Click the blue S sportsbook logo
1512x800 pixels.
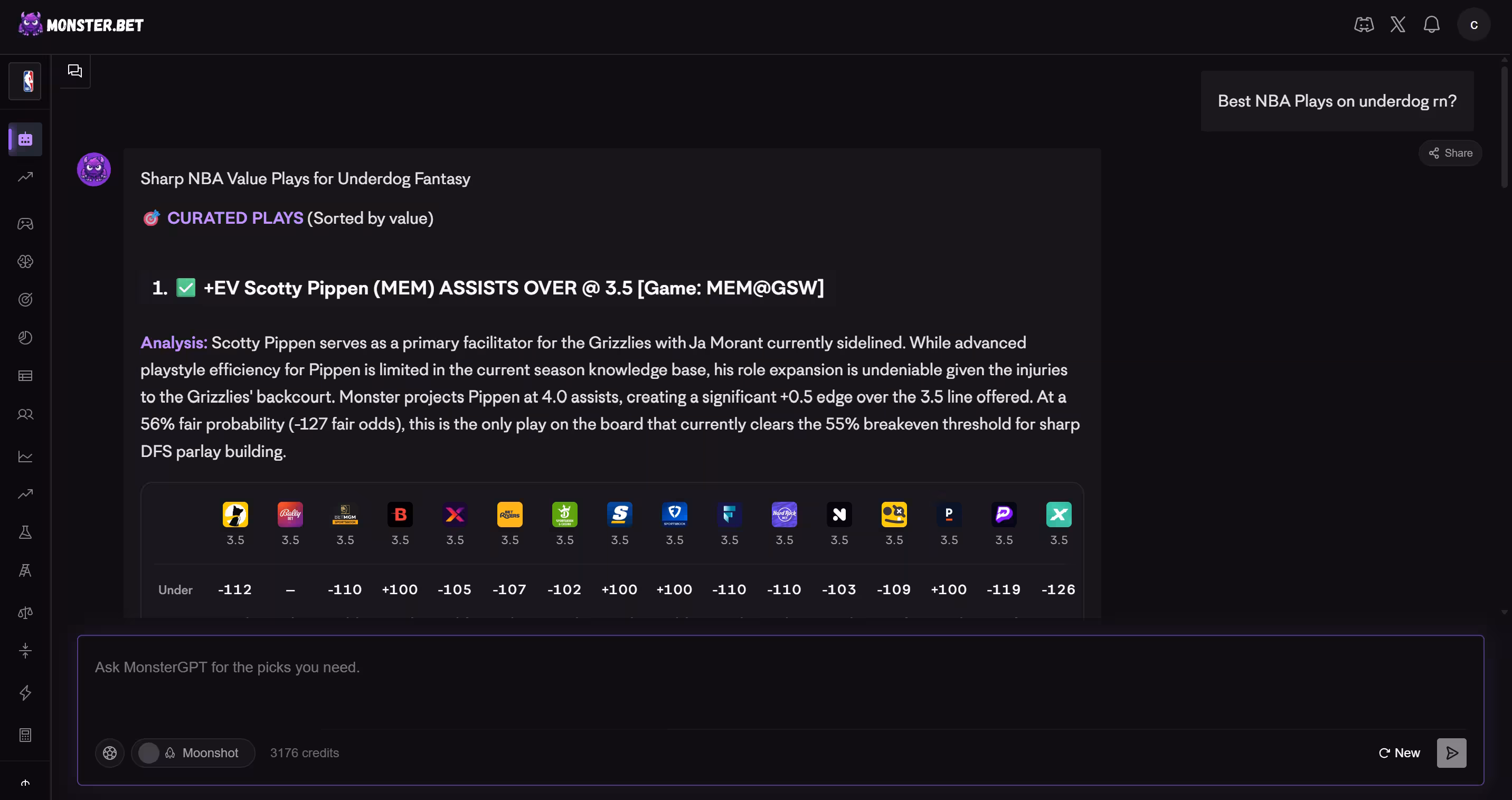pos(620,515)
